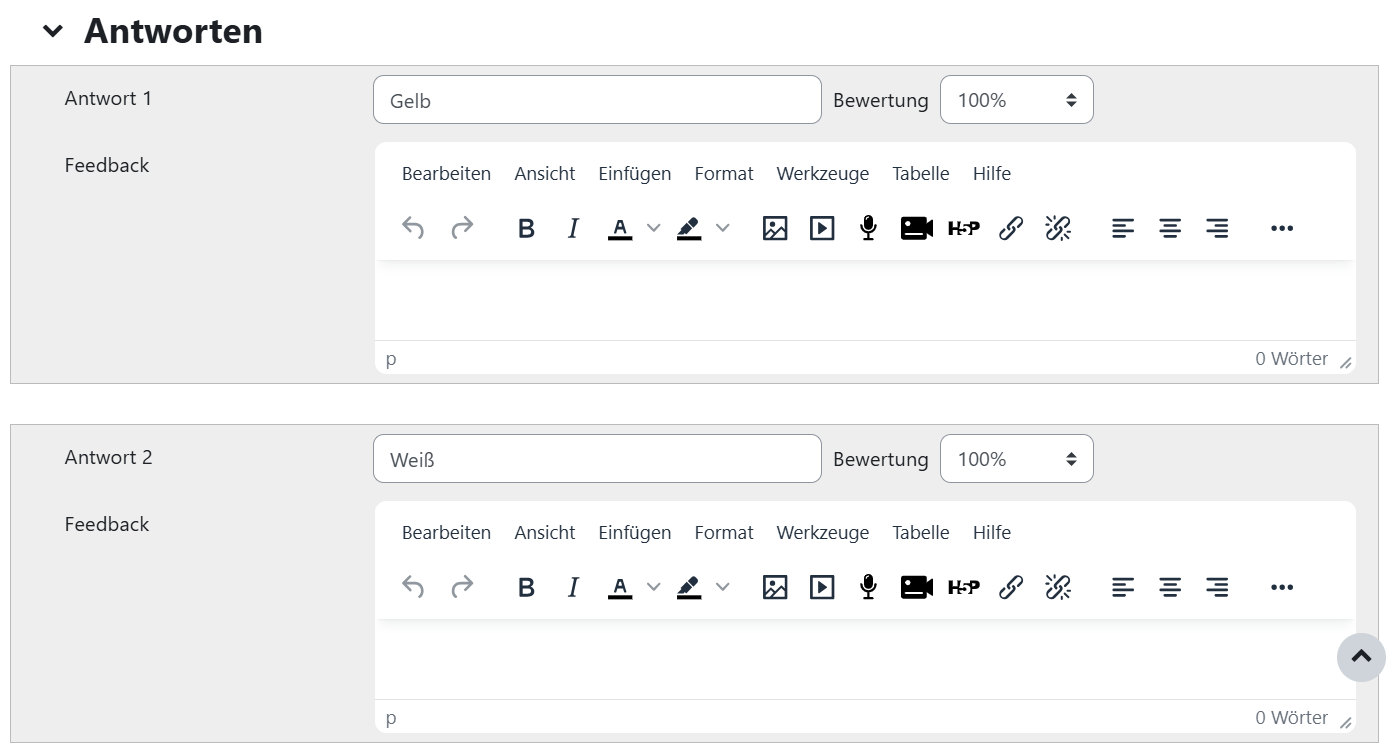Click H5P icon in Antwort 2 feedback toolbar
This screenshot has height=756, width=1394.
964,587
